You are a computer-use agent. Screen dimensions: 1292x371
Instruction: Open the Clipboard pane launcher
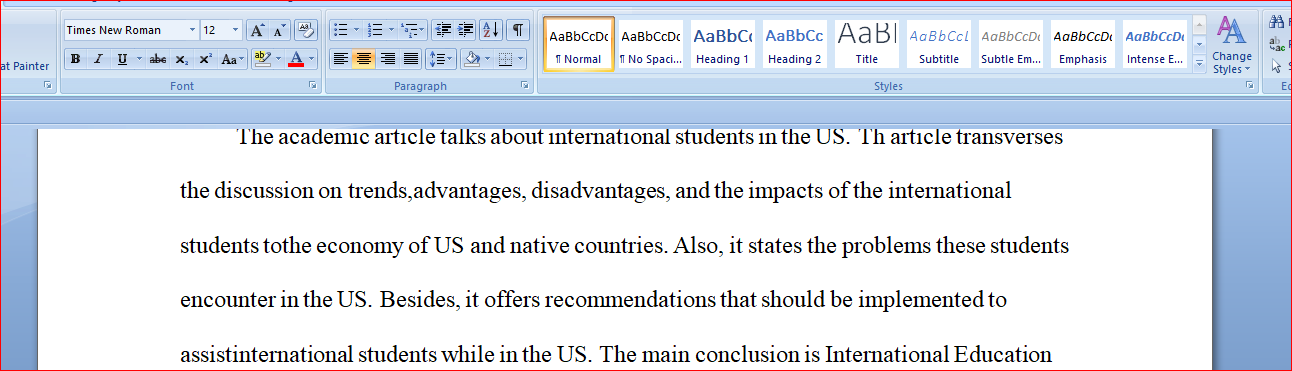coord(48,86)
